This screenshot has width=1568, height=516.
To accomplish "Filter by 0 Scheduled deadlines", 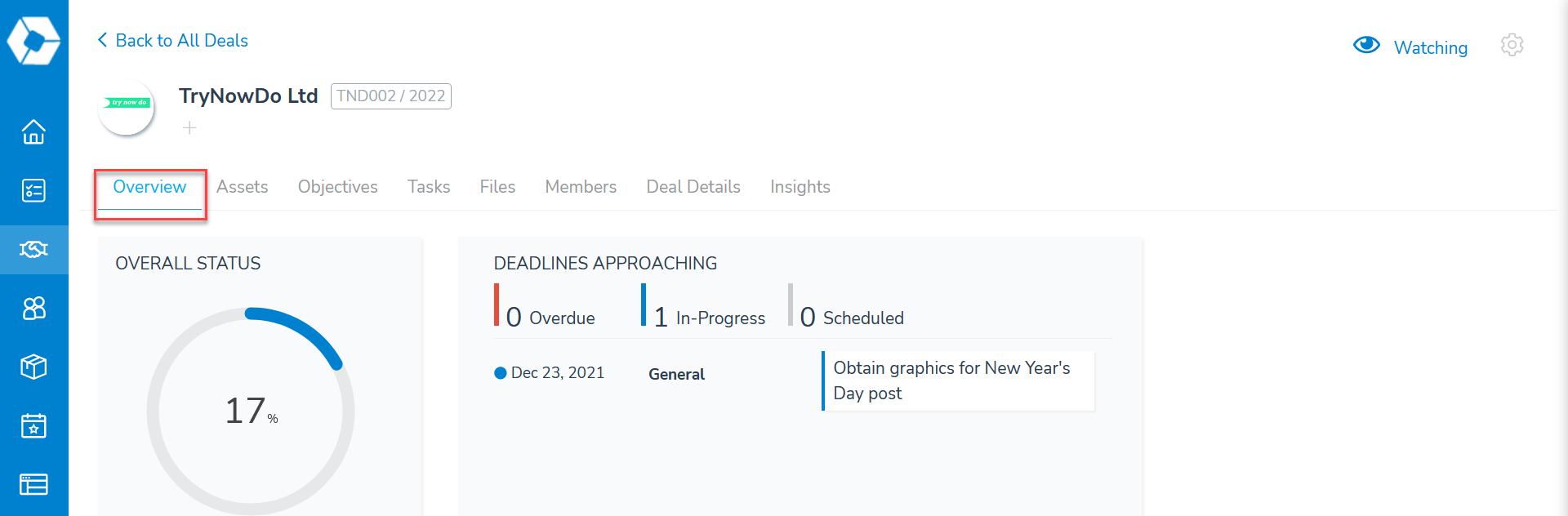I will (x=846, y=306).
